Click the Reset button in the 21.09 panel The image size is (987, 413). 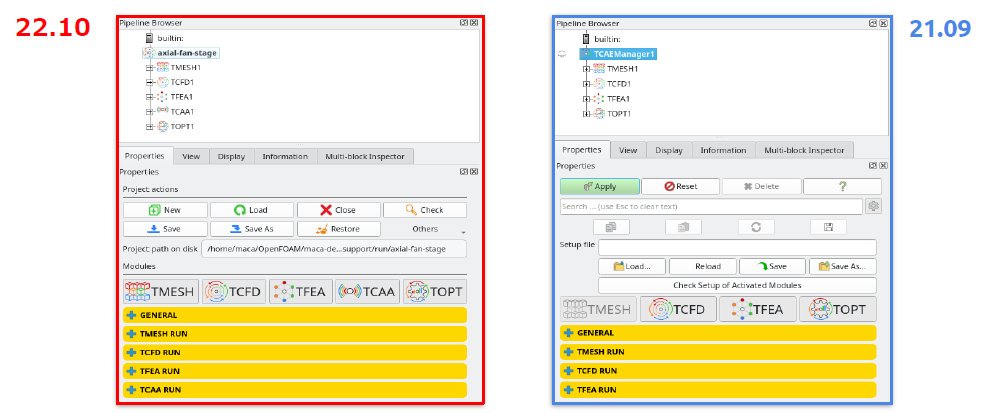tap(680, 186)
